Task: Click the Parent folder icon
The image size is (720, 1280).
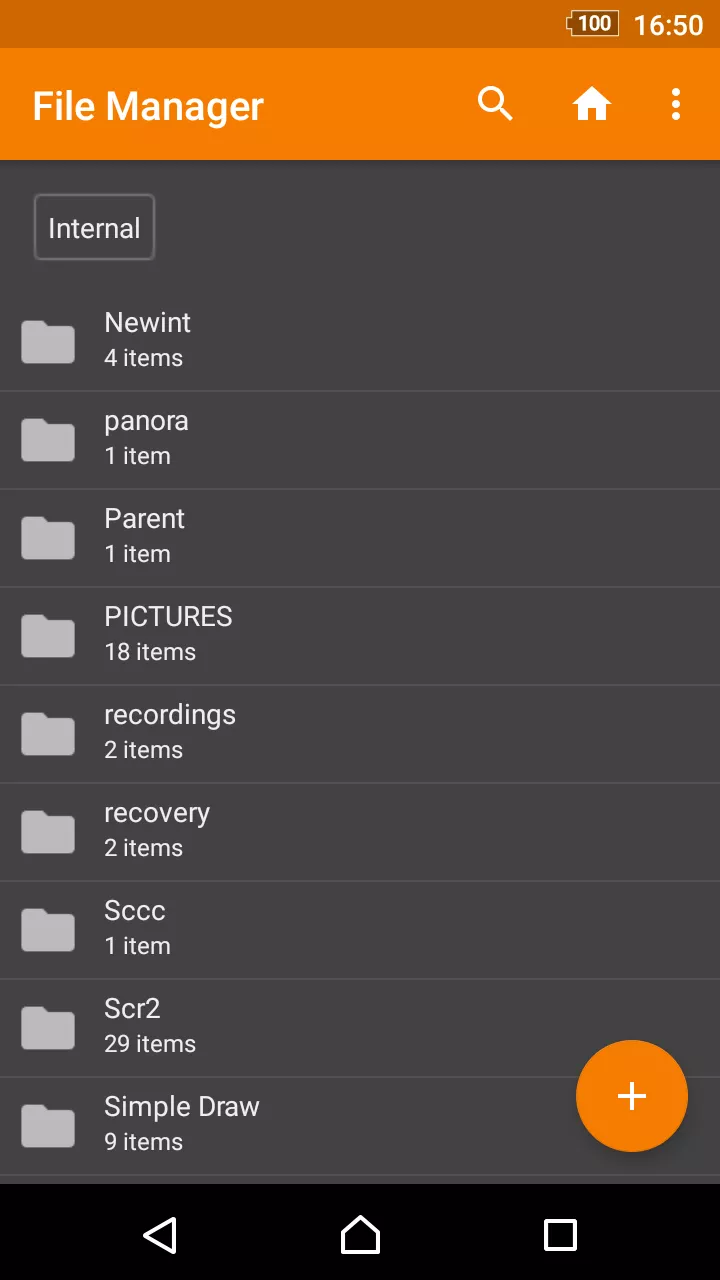Action: tap(48, 538)
